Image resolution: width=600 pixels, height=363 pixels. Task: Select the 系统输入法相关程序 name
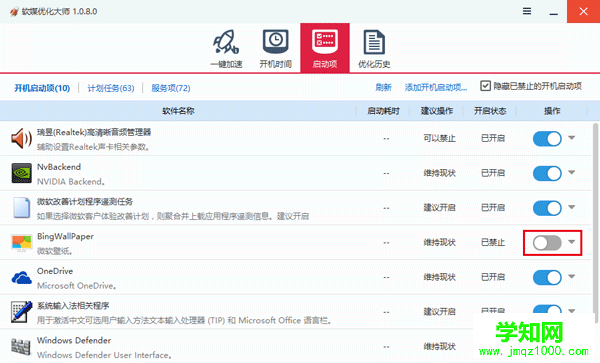73,306
